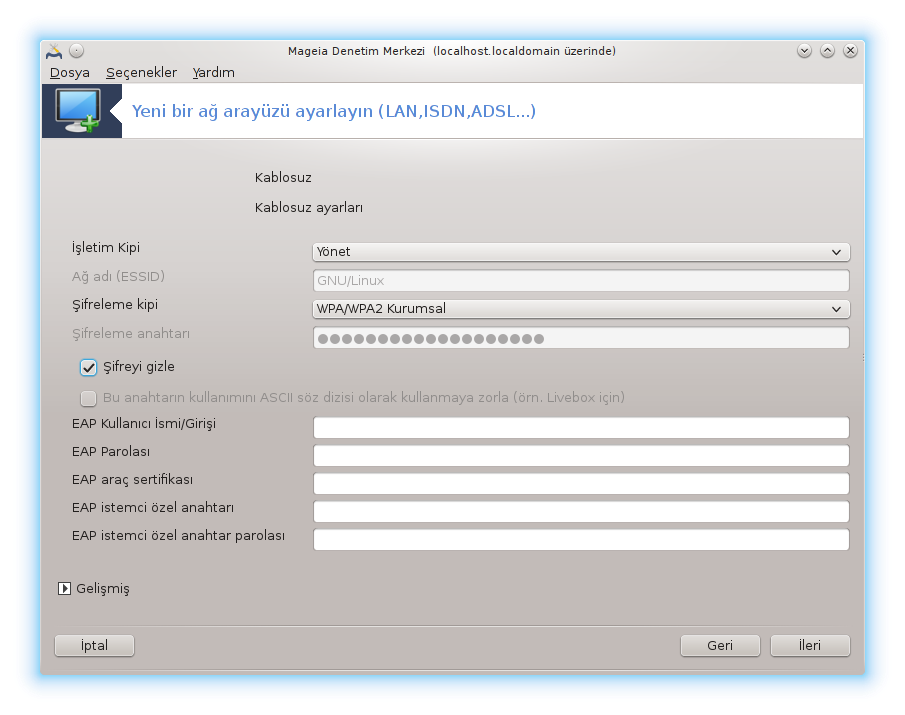905x715 pixels.
Task: Close the Mageia Denetim Merkezi window
Action: [850, 51]
